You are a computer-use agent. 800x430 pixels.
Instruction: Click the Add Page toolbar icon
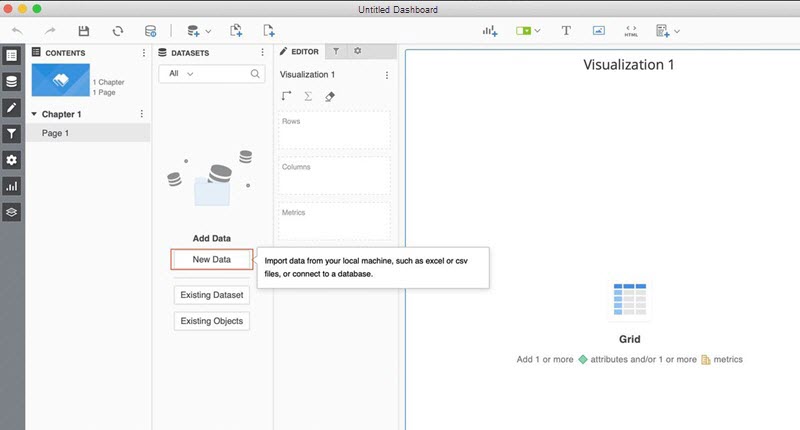tap(268, 31)
